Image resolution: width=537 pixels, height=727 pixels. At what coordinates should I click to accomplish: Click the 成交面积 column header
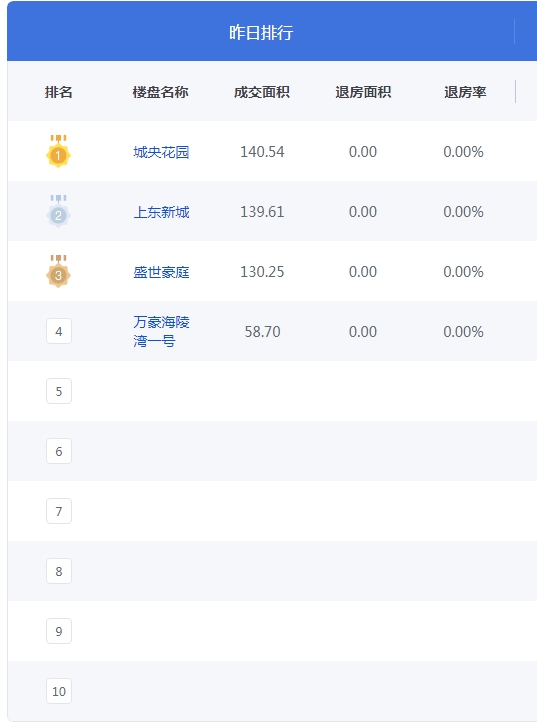(x=262, y=92)
